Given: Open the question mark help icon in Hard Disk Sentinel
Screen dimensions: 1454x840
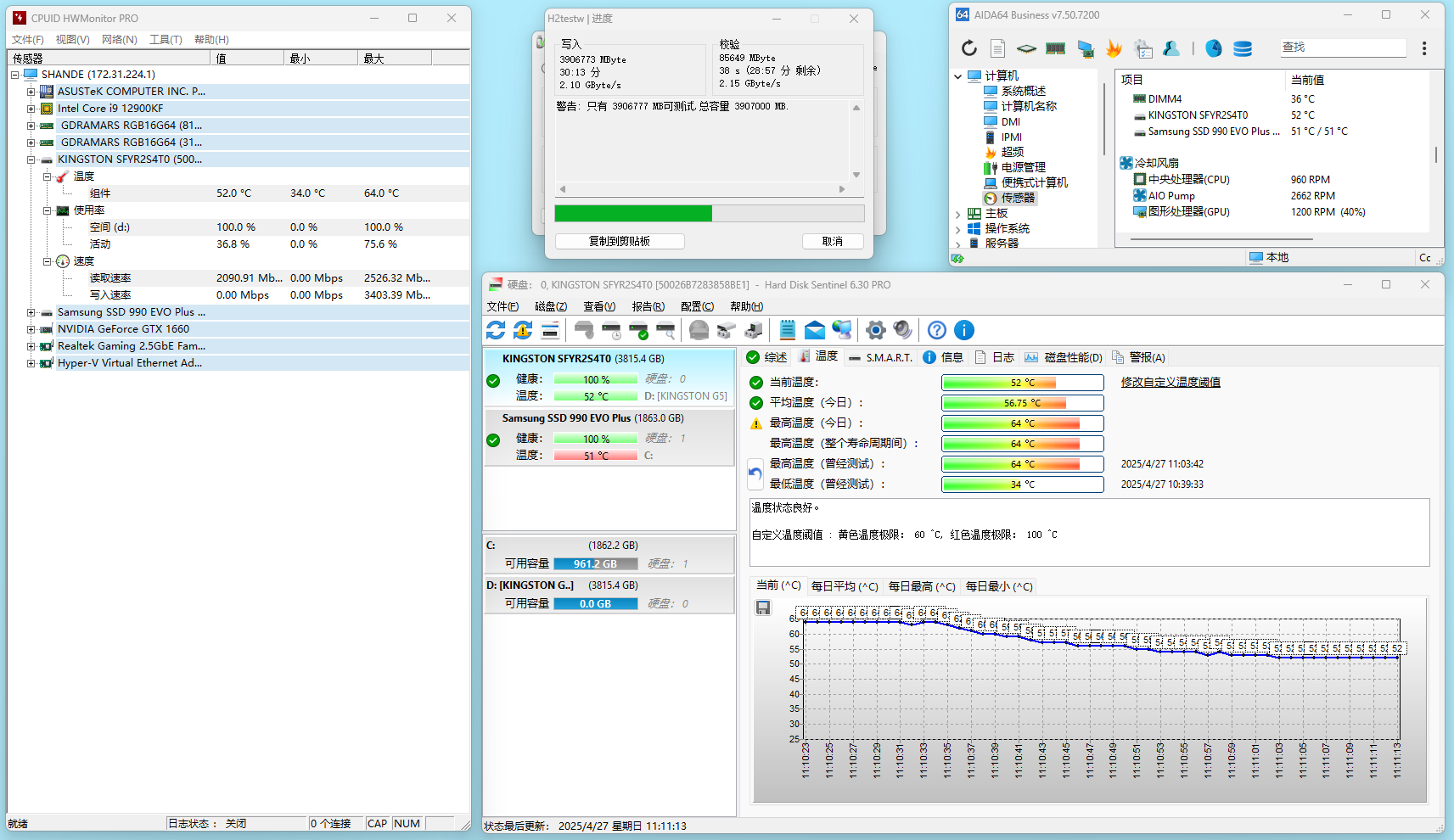Looking at the screenshot, I should (x=936, y=330).
